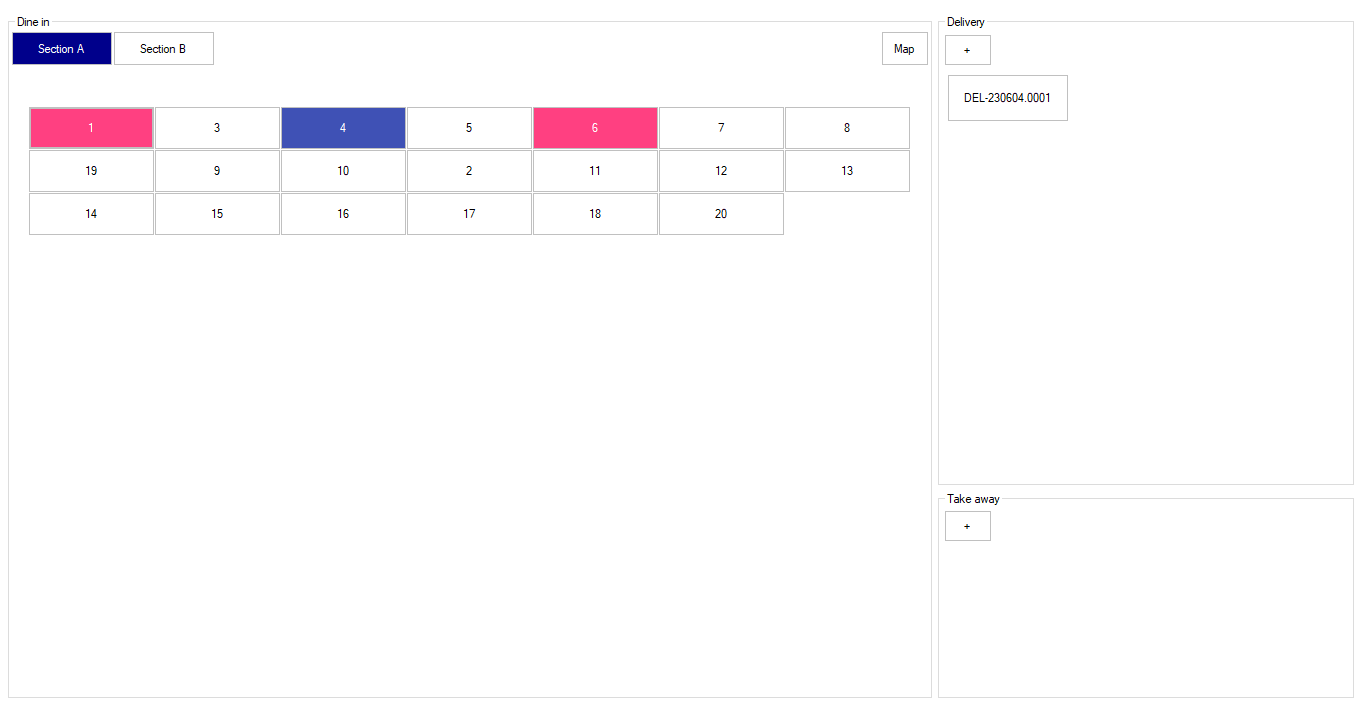Add a new Delivery order
The image size is (1359, 704).
click(967, 50)
